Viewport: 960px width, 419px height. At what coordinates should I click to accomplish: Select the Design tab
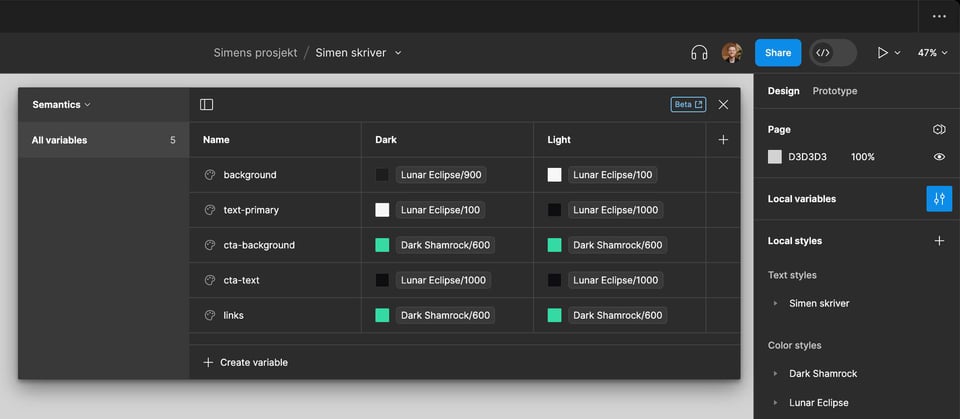click(783, 91)
